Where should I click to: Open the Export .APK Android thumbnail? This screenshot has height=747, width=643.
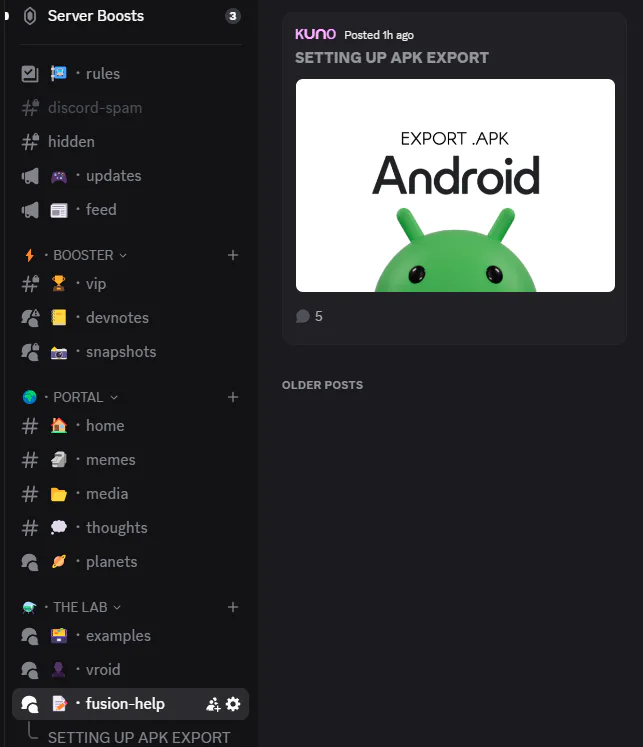tap(455, 185)
